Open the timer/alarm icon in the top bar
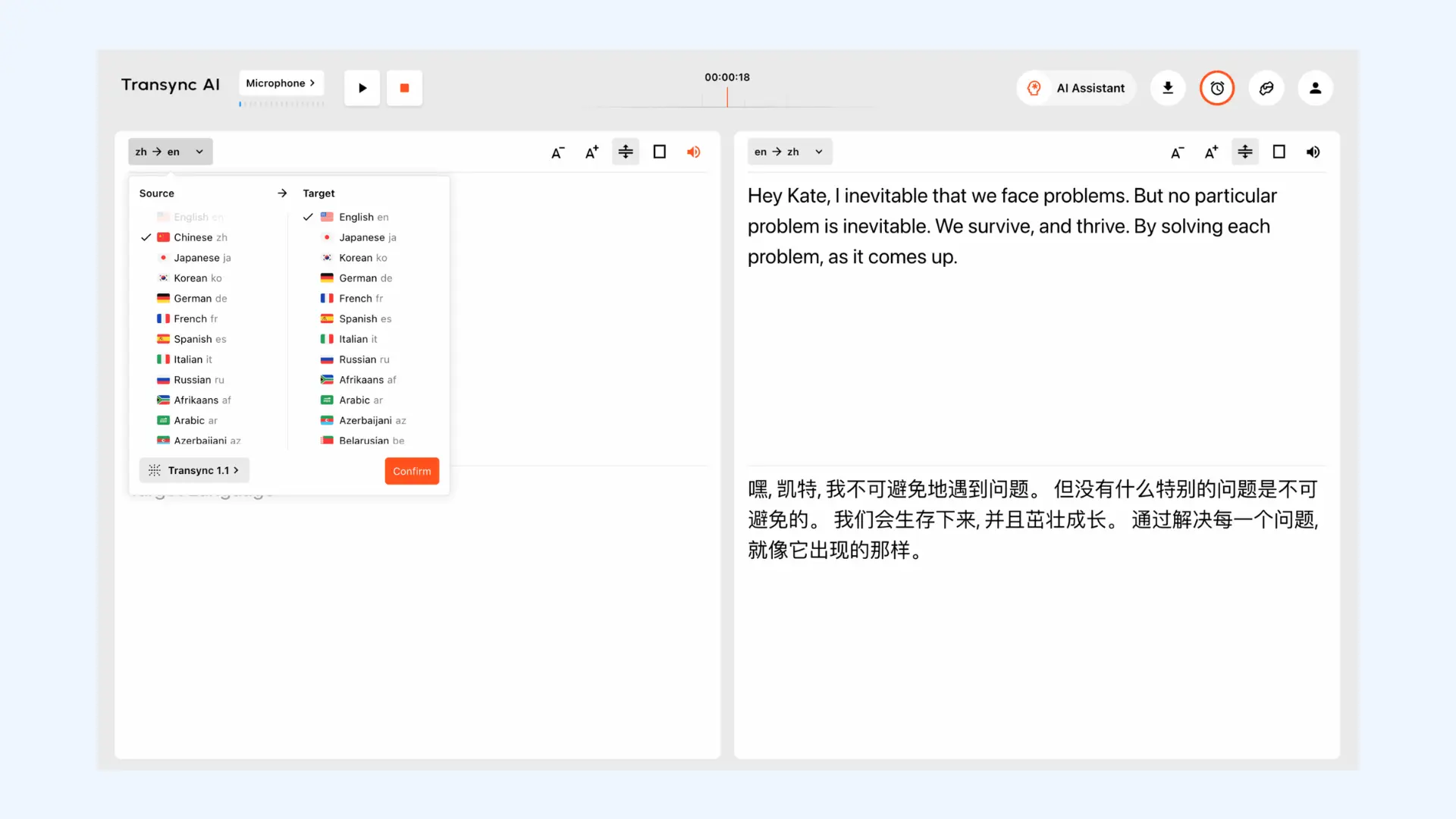The height and width of the screenshot is (819, 1456). (x=1217, y=87)
